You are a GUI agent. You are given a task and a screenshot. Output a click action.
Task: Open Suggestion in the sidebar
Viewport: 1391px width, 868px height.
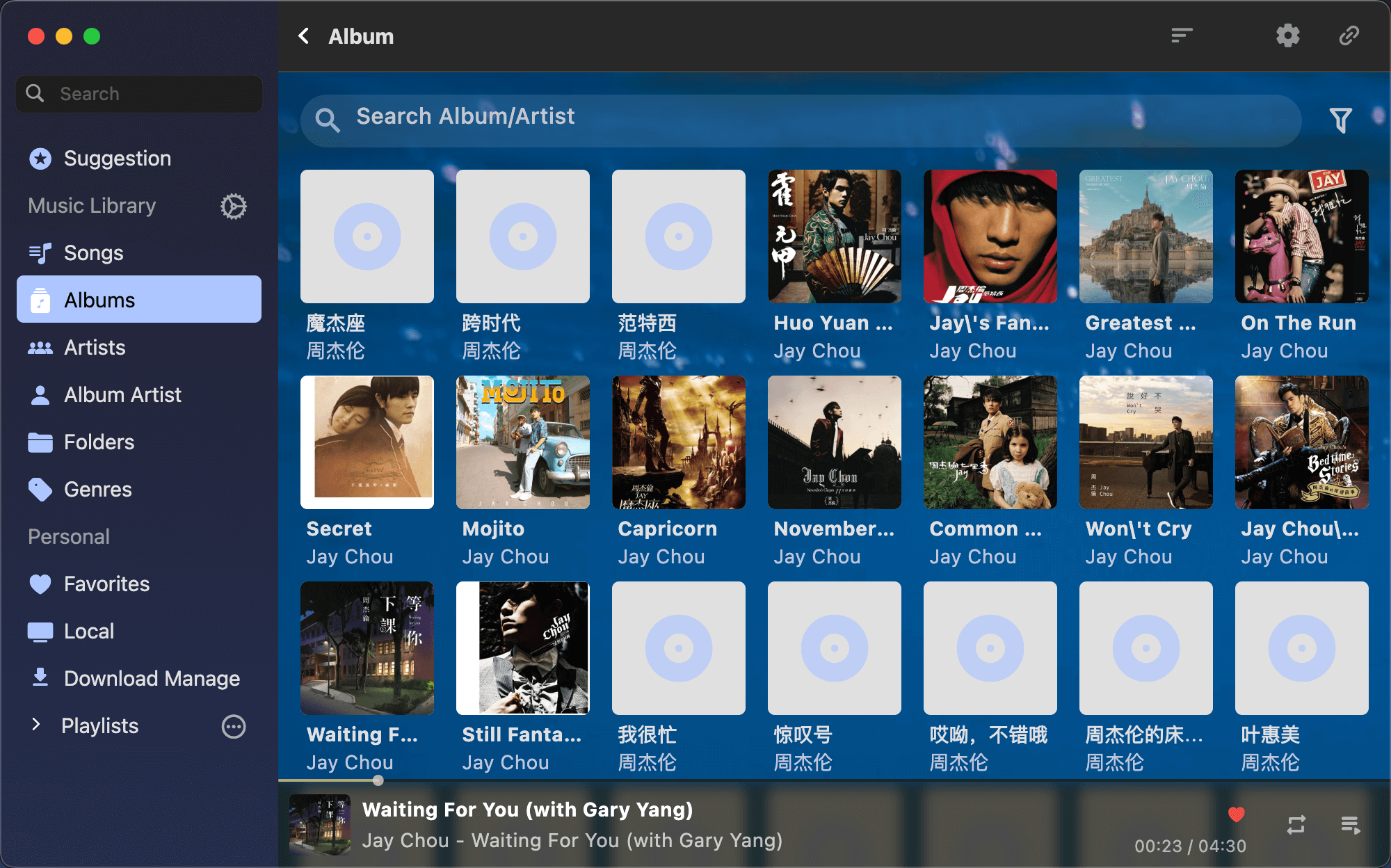click(139, 159)
